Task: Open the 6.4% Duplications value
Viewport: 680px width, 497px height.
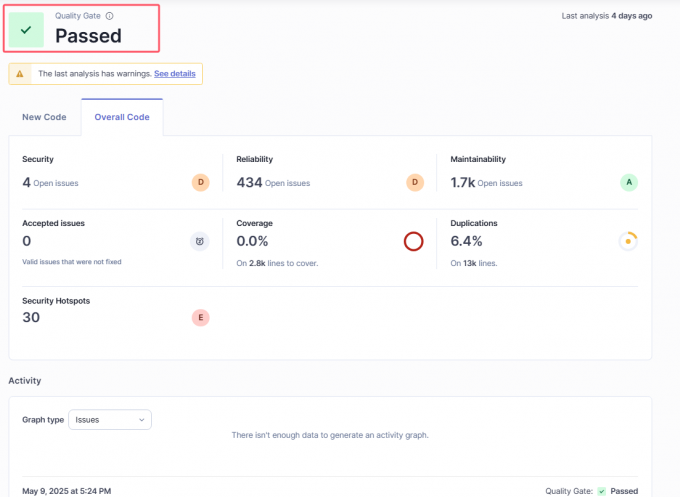Action: 466,241
